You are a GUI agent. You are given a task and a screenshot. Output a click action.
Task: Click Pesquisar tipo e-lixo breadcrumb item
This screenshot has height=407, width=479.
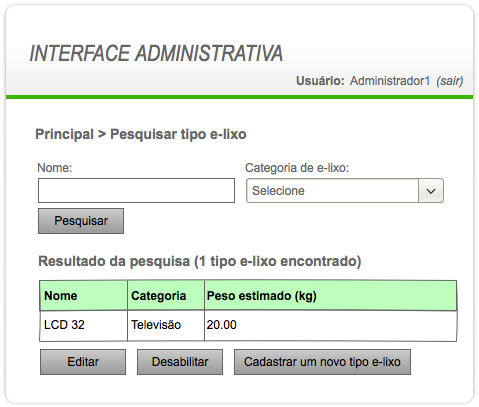(178, 134)
